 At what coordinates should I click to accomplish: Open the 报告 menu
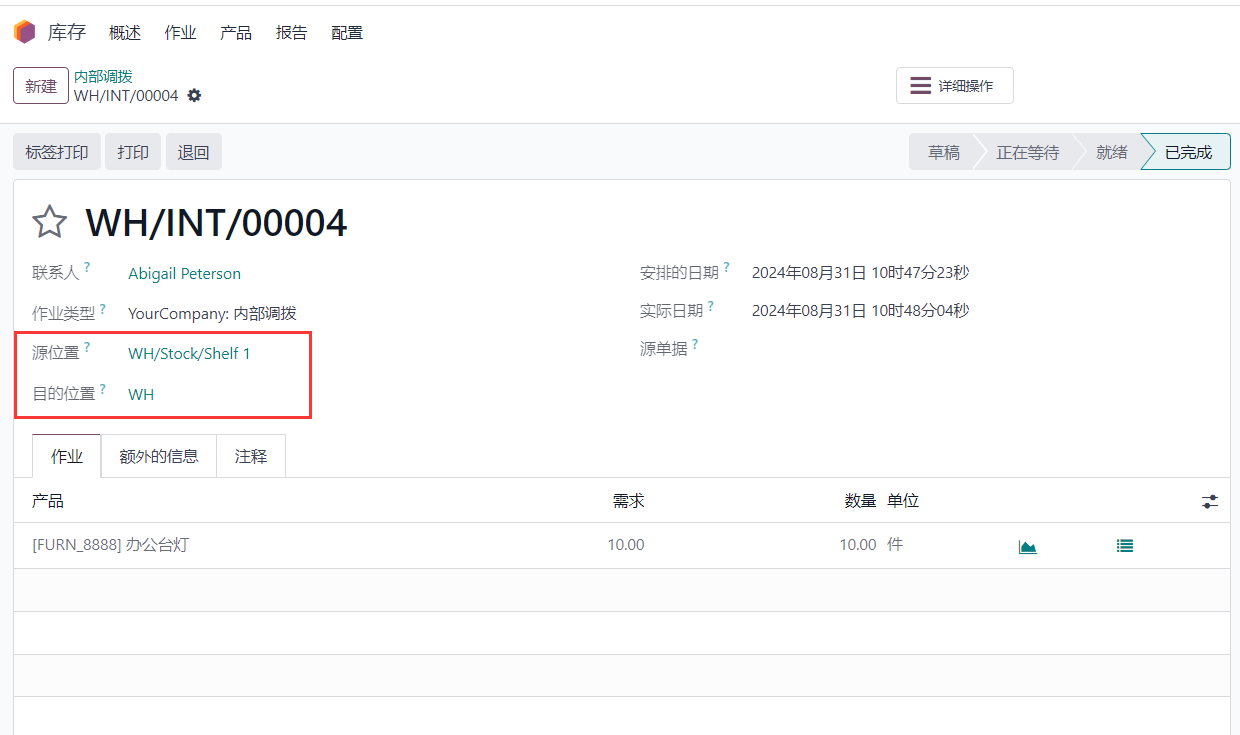[292, 33]
